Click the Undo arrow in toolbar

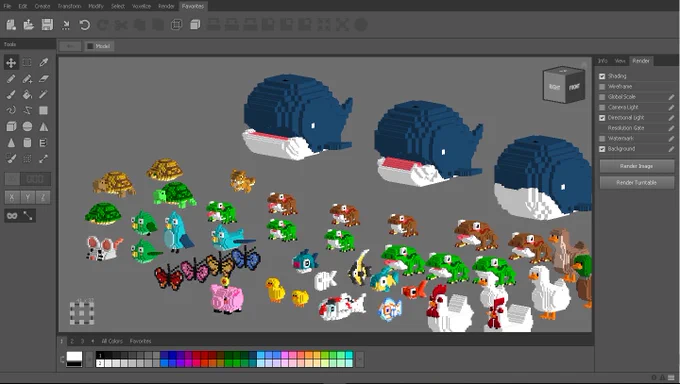(x=84, y=25)
